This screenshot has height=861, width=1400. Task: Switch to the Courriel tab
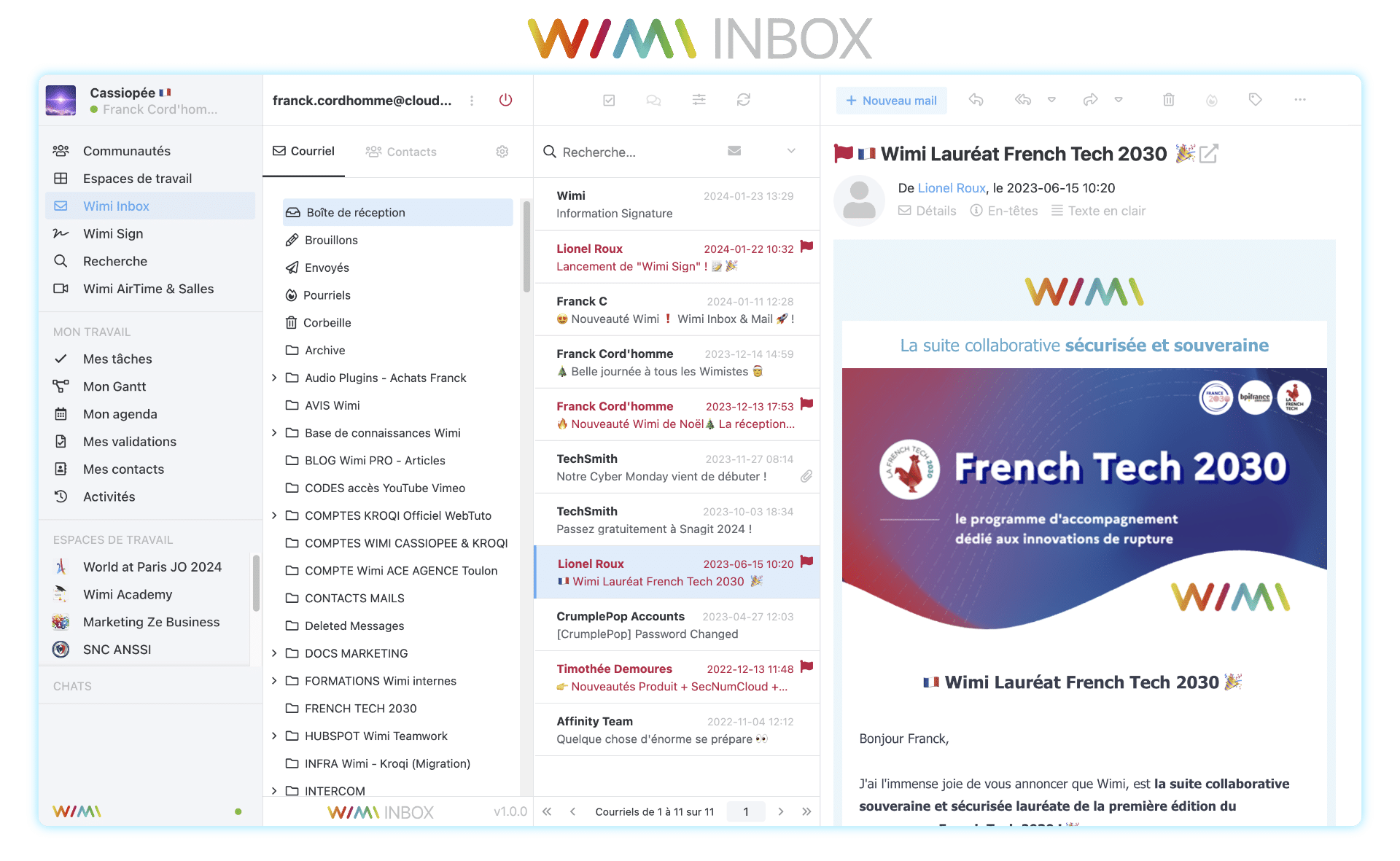(303, 152)
